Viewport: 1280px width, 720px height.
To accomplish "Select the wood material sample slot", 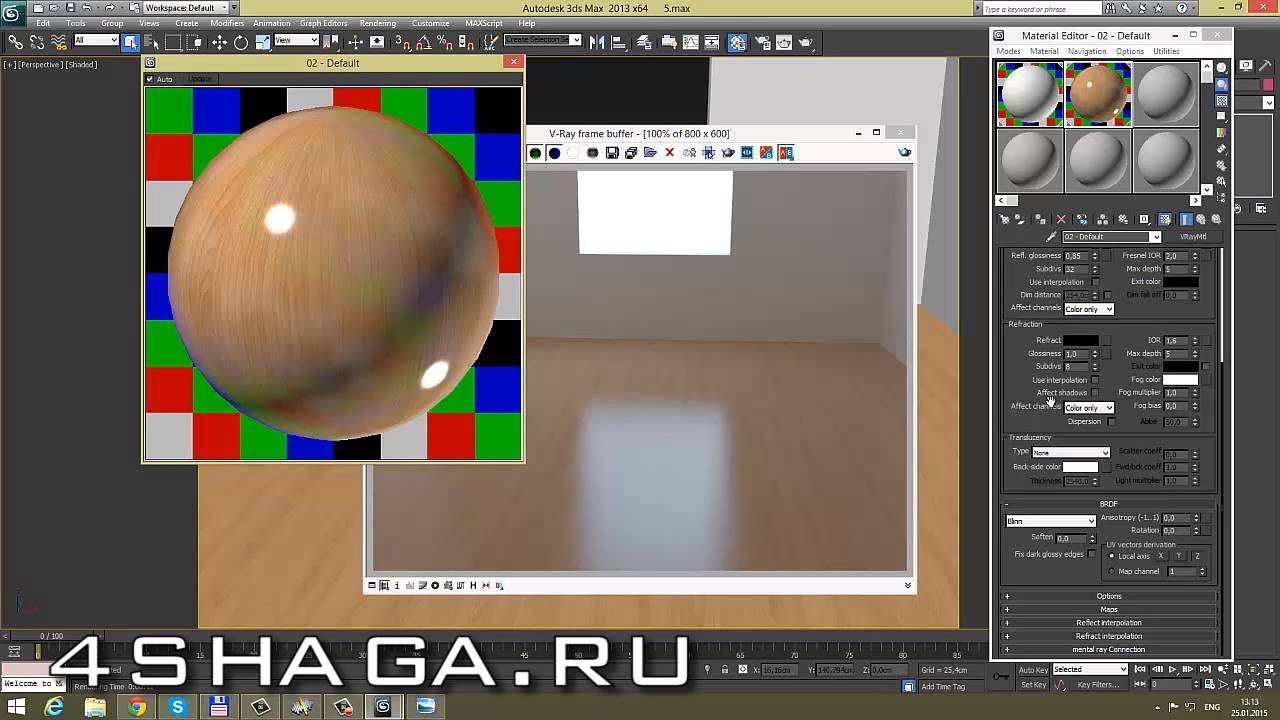I will [x=1098, y=93].
